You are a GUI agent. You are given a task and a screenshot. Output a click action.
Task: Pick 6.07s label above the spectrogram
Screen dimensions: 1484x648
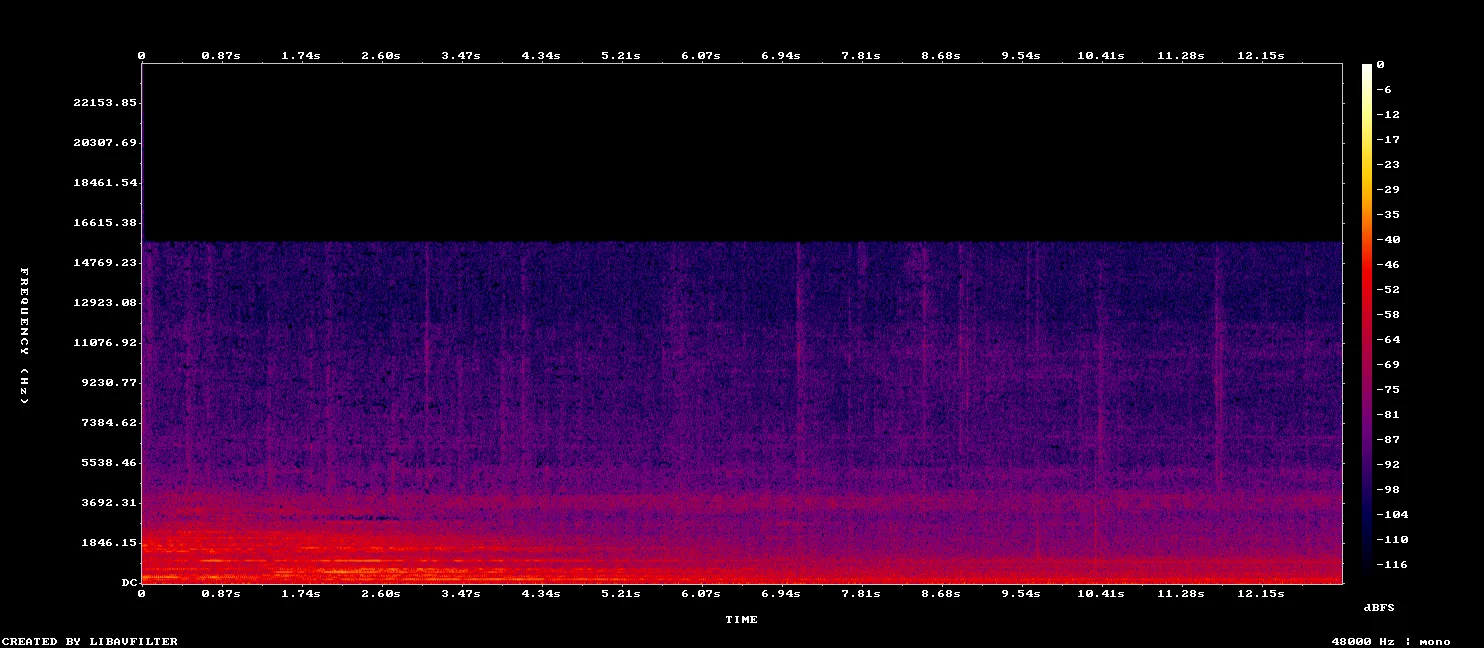click(701, 56)
